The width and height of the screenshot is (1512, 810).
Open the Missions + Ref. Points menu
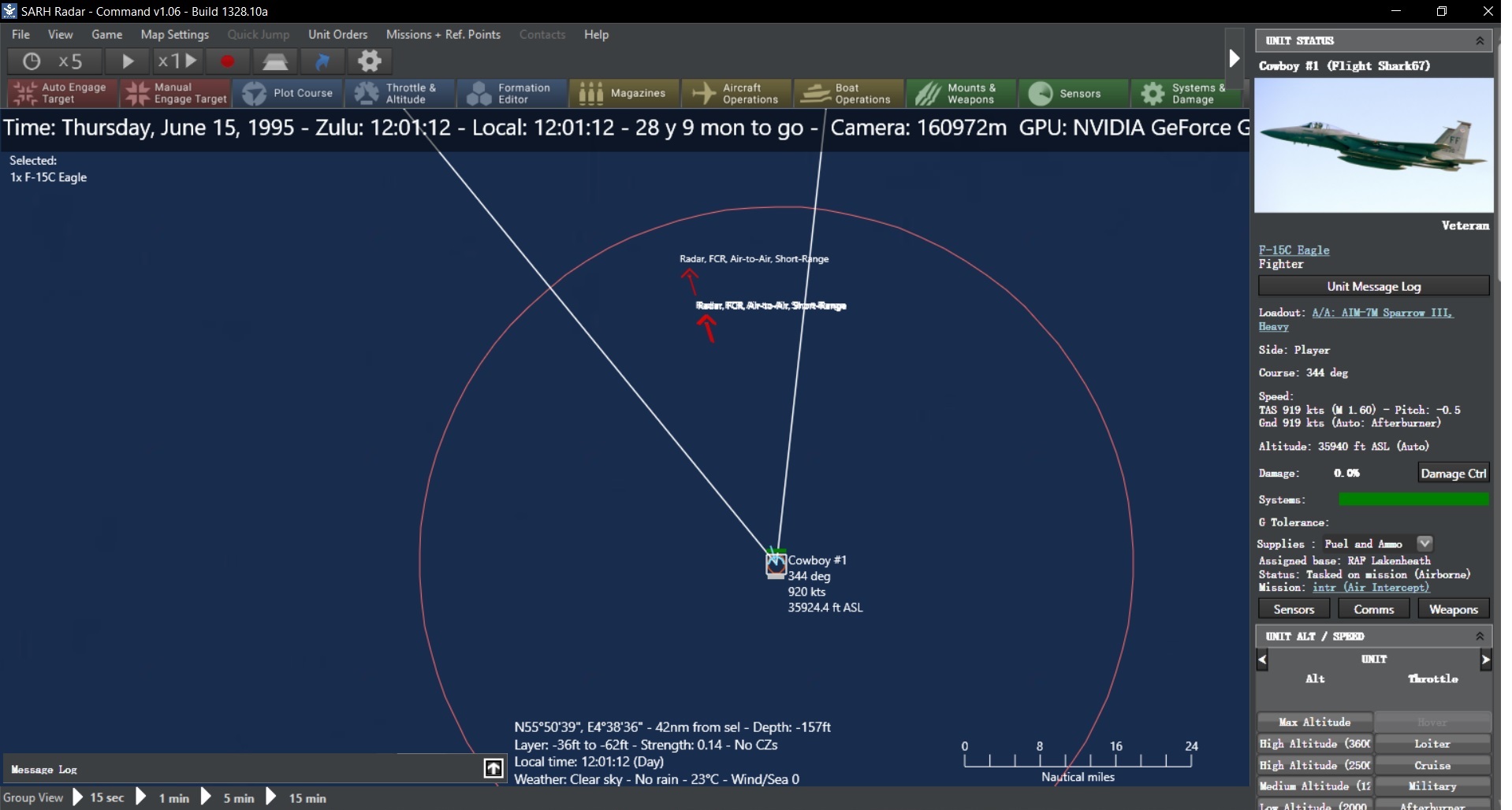443,35
